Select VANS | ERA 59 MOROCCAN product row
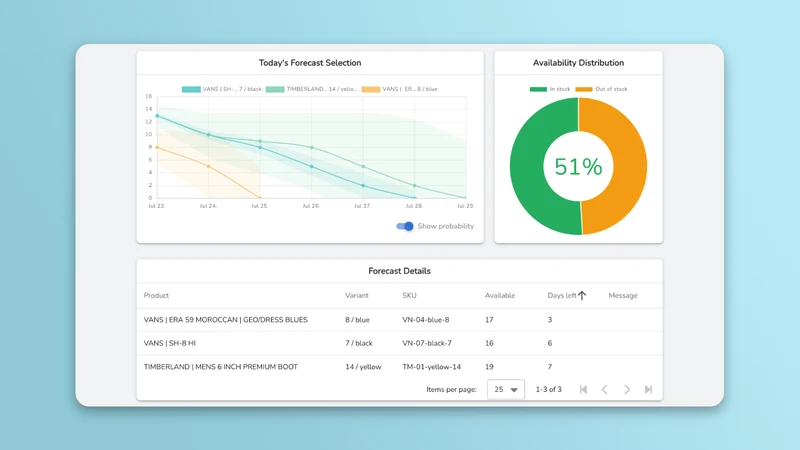The image size is (800, 450). (399, 320)
